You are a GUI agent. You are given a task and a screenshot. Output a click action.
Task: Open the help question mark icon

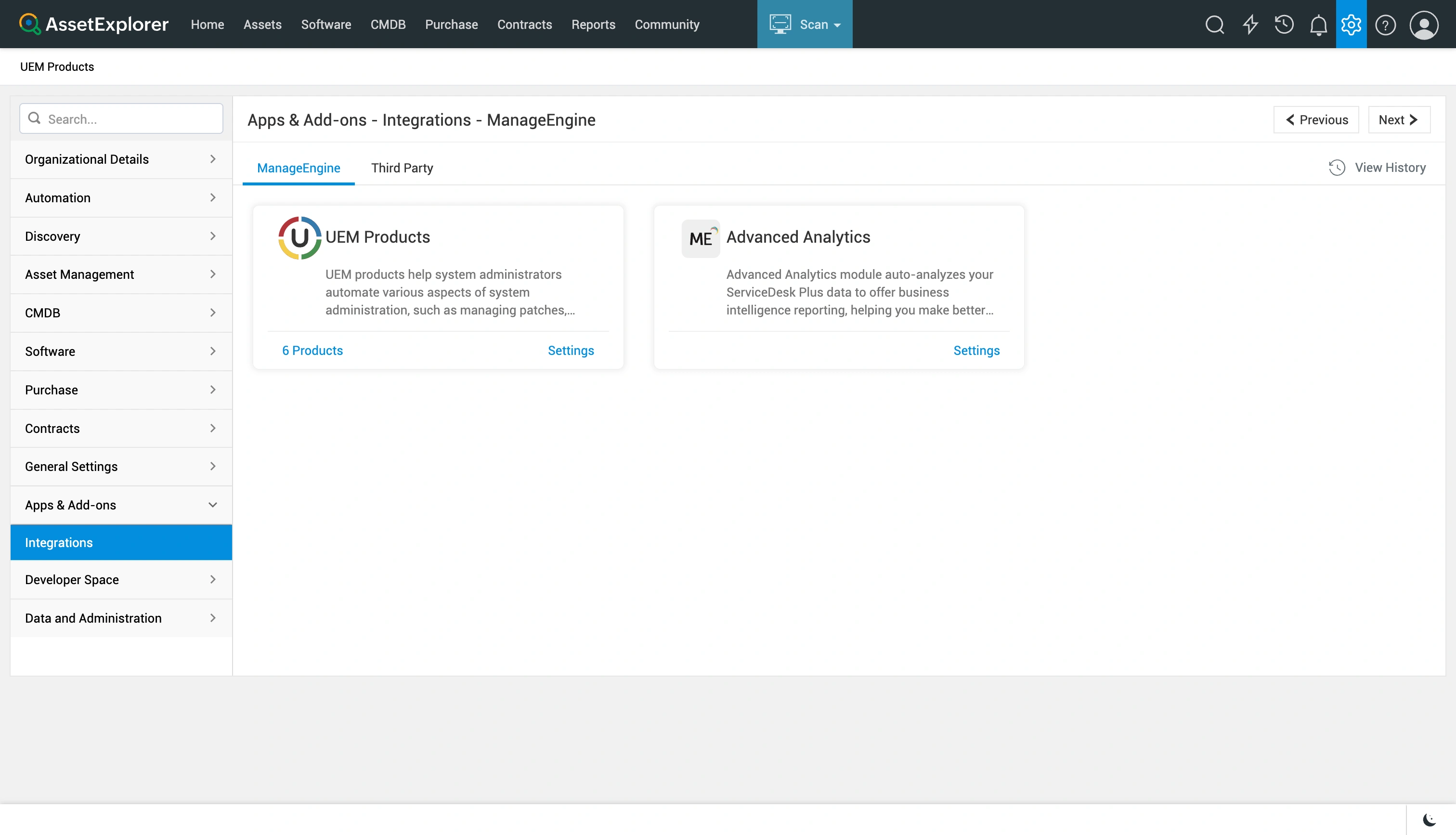pyautogui.click(x=1386, y=25)
